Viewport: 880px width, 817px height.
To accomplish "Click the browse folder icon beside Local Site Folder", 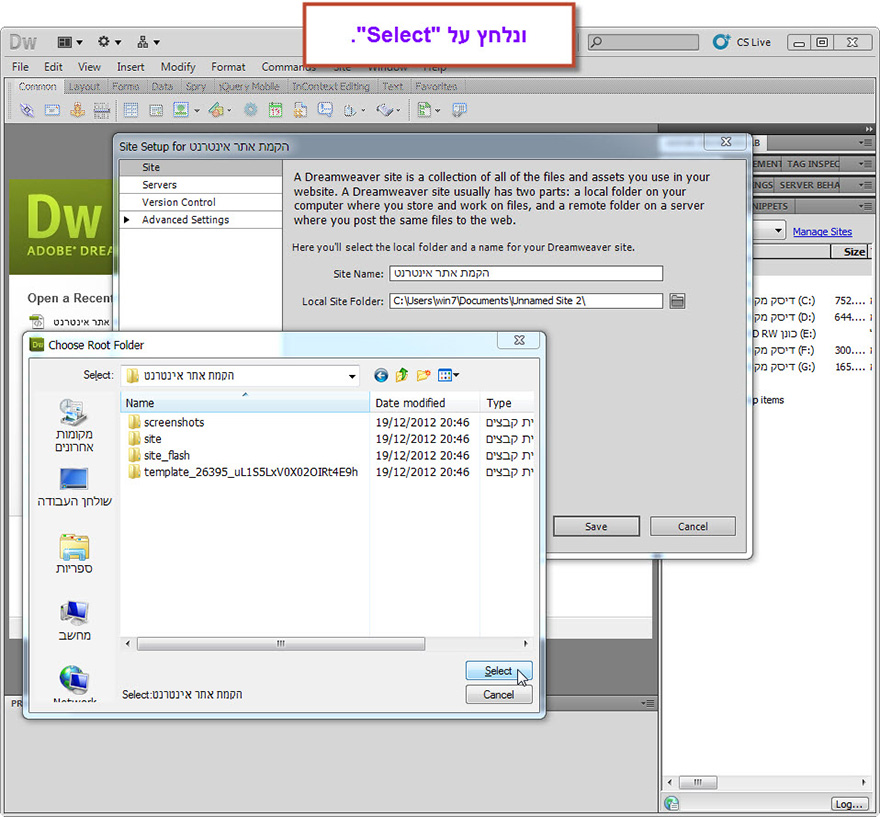I will [677, 301].
